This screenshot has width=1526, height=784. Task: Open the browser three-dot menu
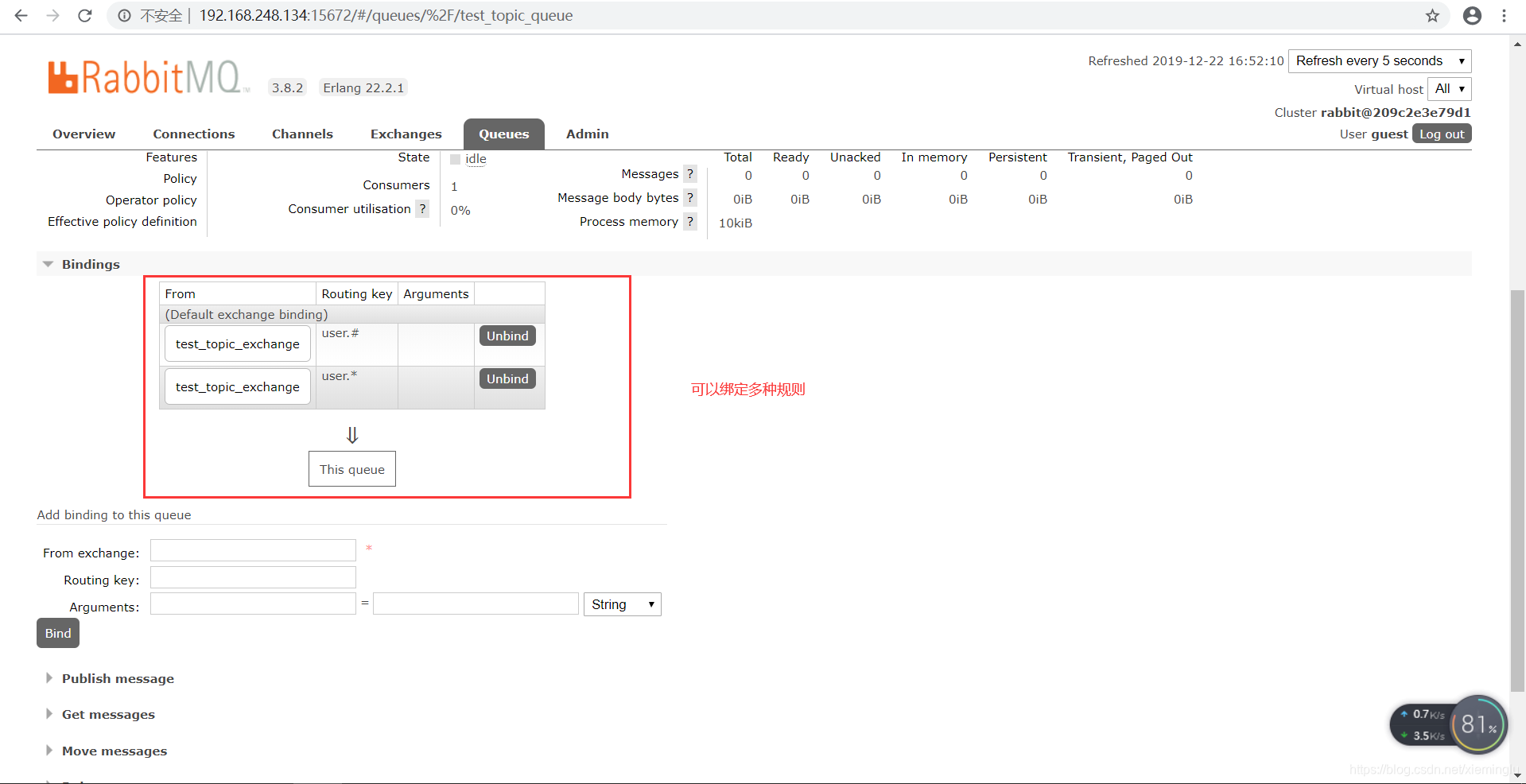[1504, 15]
